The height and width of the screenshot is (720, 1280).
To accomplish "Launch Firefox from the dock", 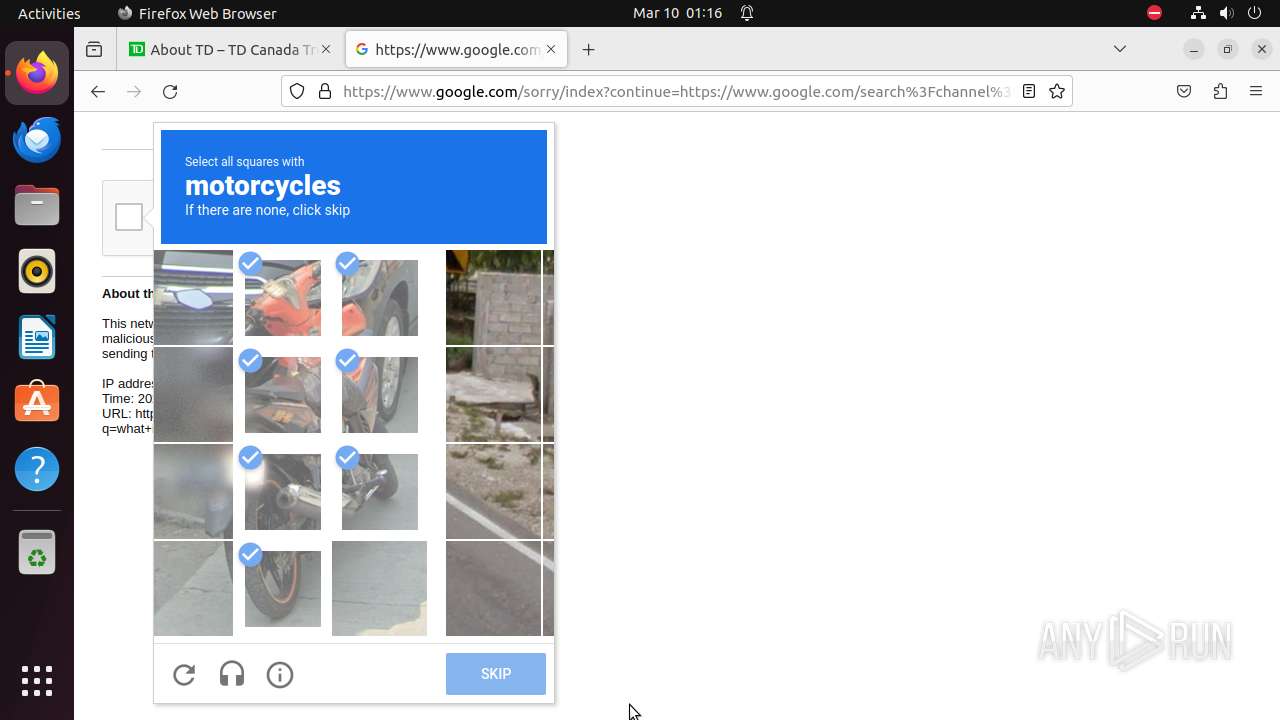I will 37,73.
